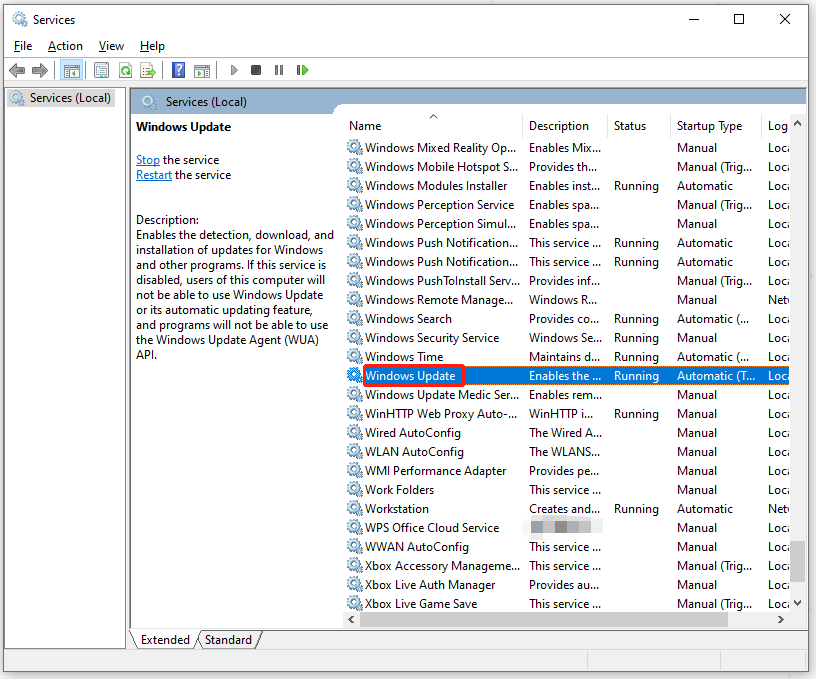Open Properties toolbar icon
816x679 pixels.
pyautogui.click(x=101, y=70)
